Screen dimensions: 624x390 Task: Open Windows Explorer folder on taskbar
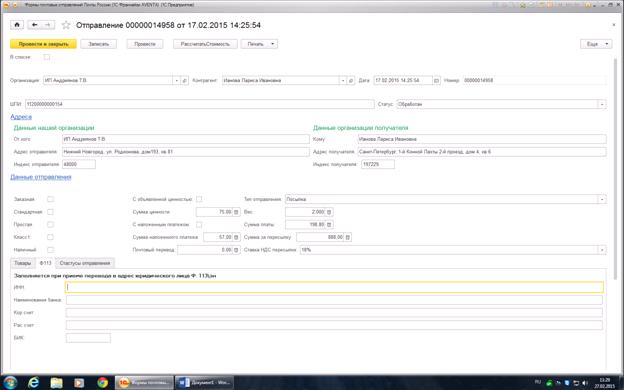(57, 382)
